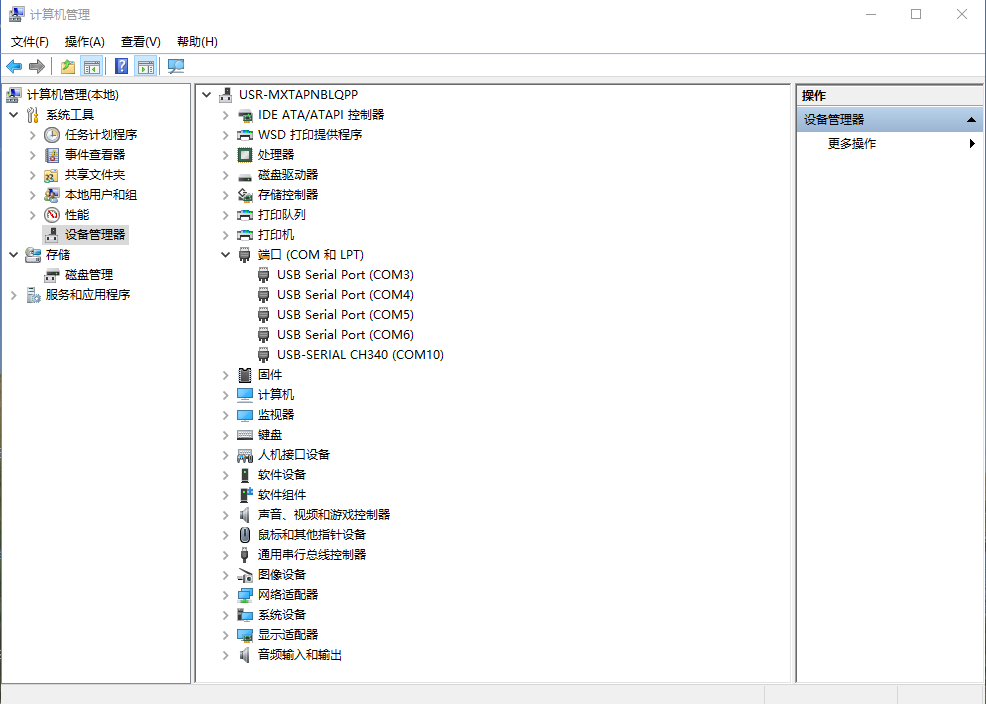The height and width of the screenshot is (704, 986).
Task: Click the Up one level folder icon
Action: pos(68,67)
